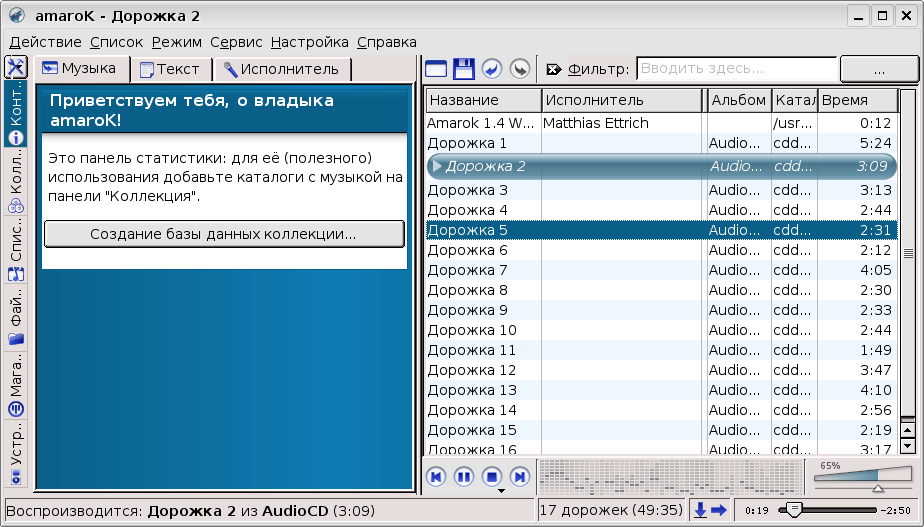
Task: Select the Дорожка 13 playlist row
Action: pos(661,391)
